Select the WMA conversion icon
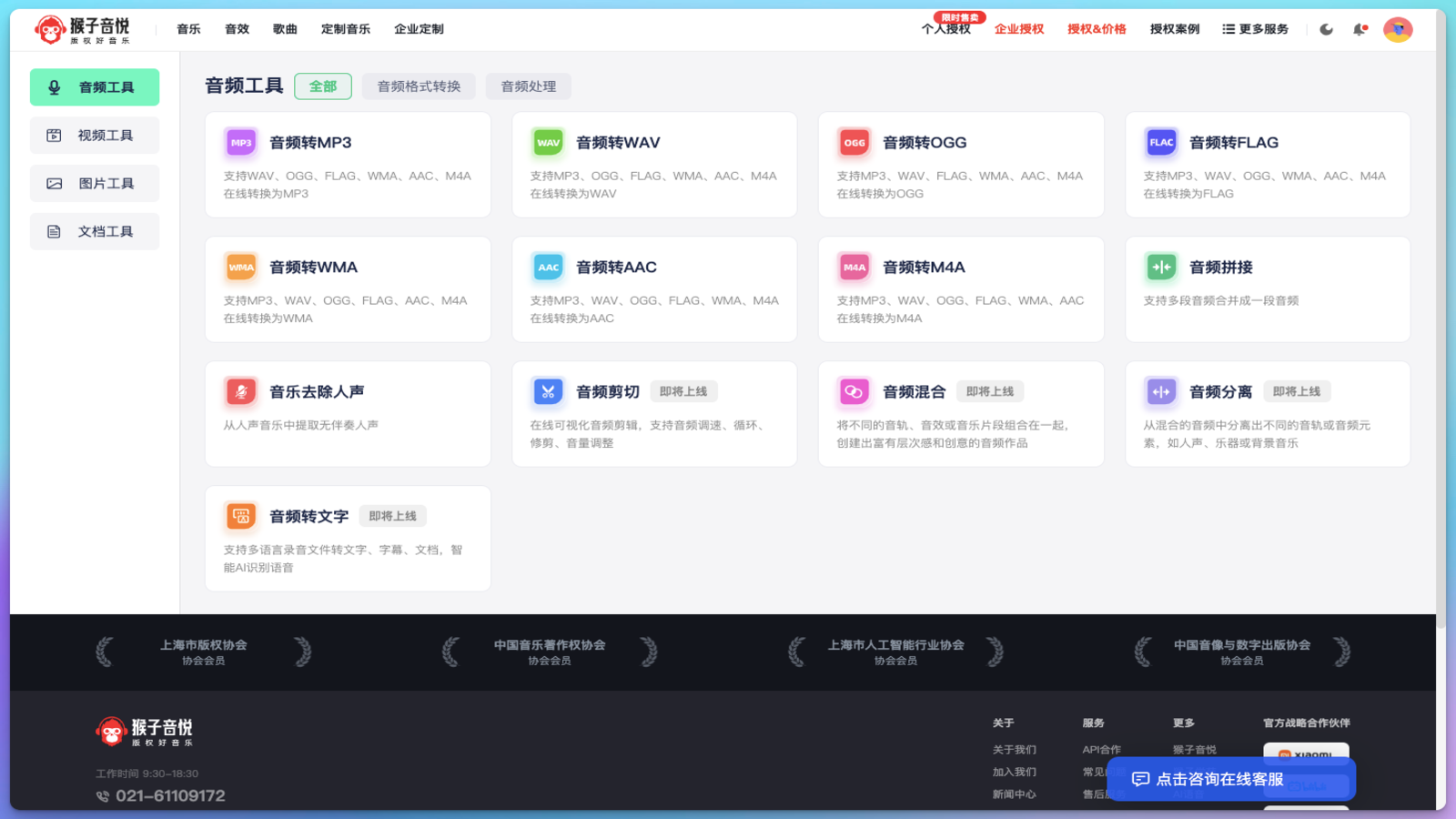This screenshot has width=1456, height=819. (x=240, y=267)
